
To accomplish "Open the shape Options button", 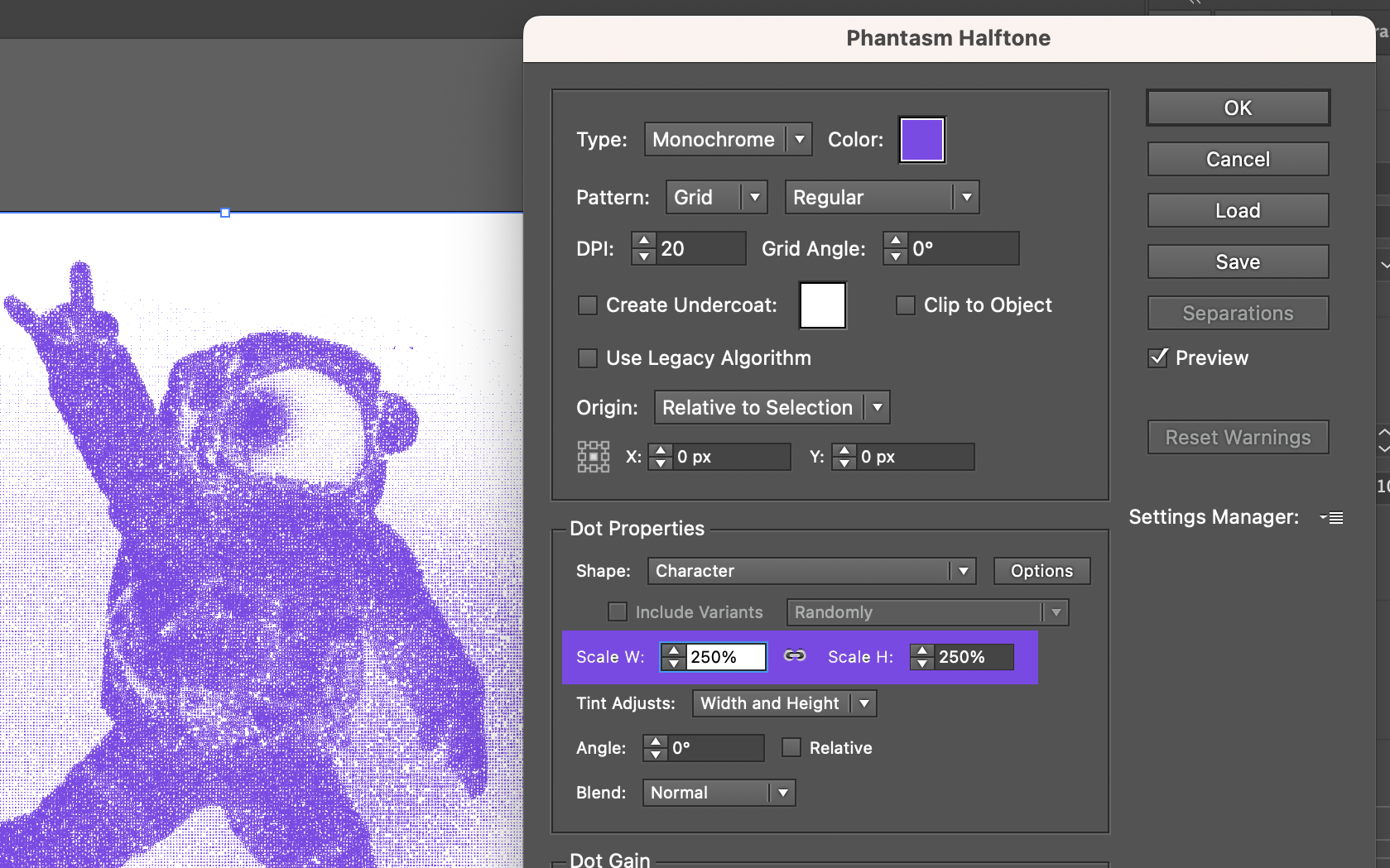I will pyautogui.click(x=1041, y=571).
